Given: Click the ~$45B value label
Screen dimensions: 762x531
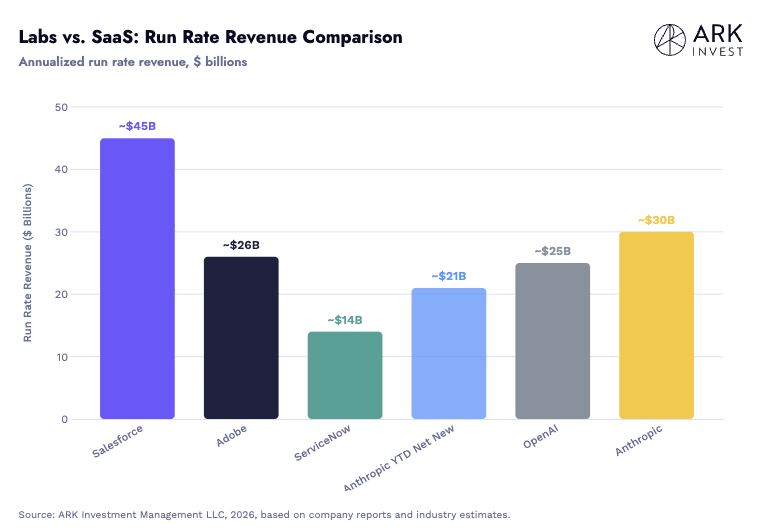Looking at the screenshot, I should pyautogui.click(x=138, y=126).
